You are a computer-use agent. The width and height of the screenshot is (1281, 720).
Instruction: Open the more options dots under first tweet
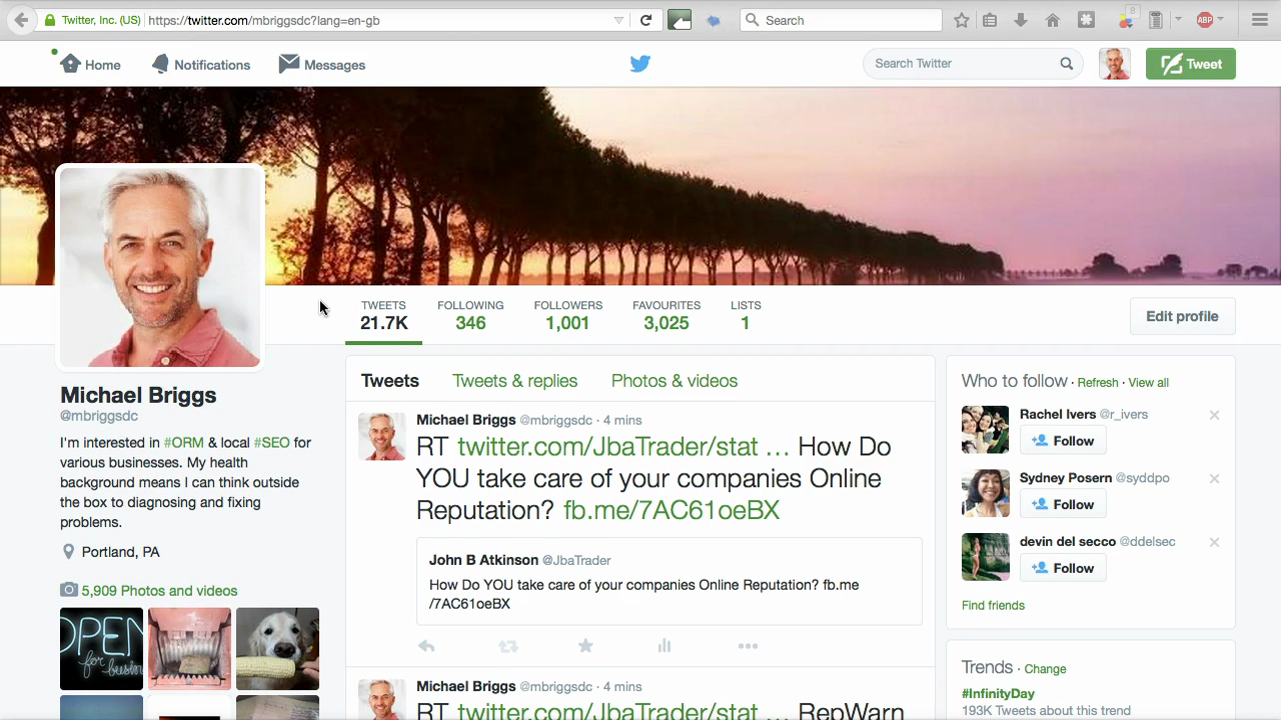(x=748, y=646)
